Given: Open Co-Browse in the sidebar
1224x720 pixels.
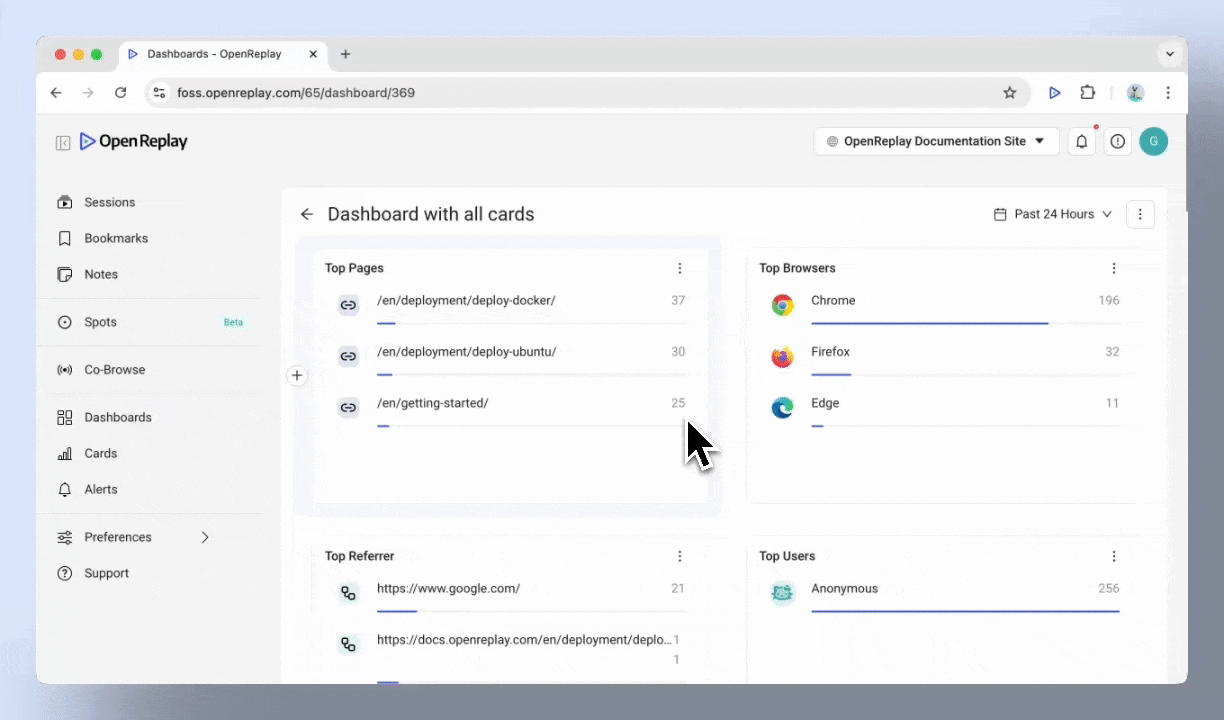Looking at the screenshot, I should 115,369.
